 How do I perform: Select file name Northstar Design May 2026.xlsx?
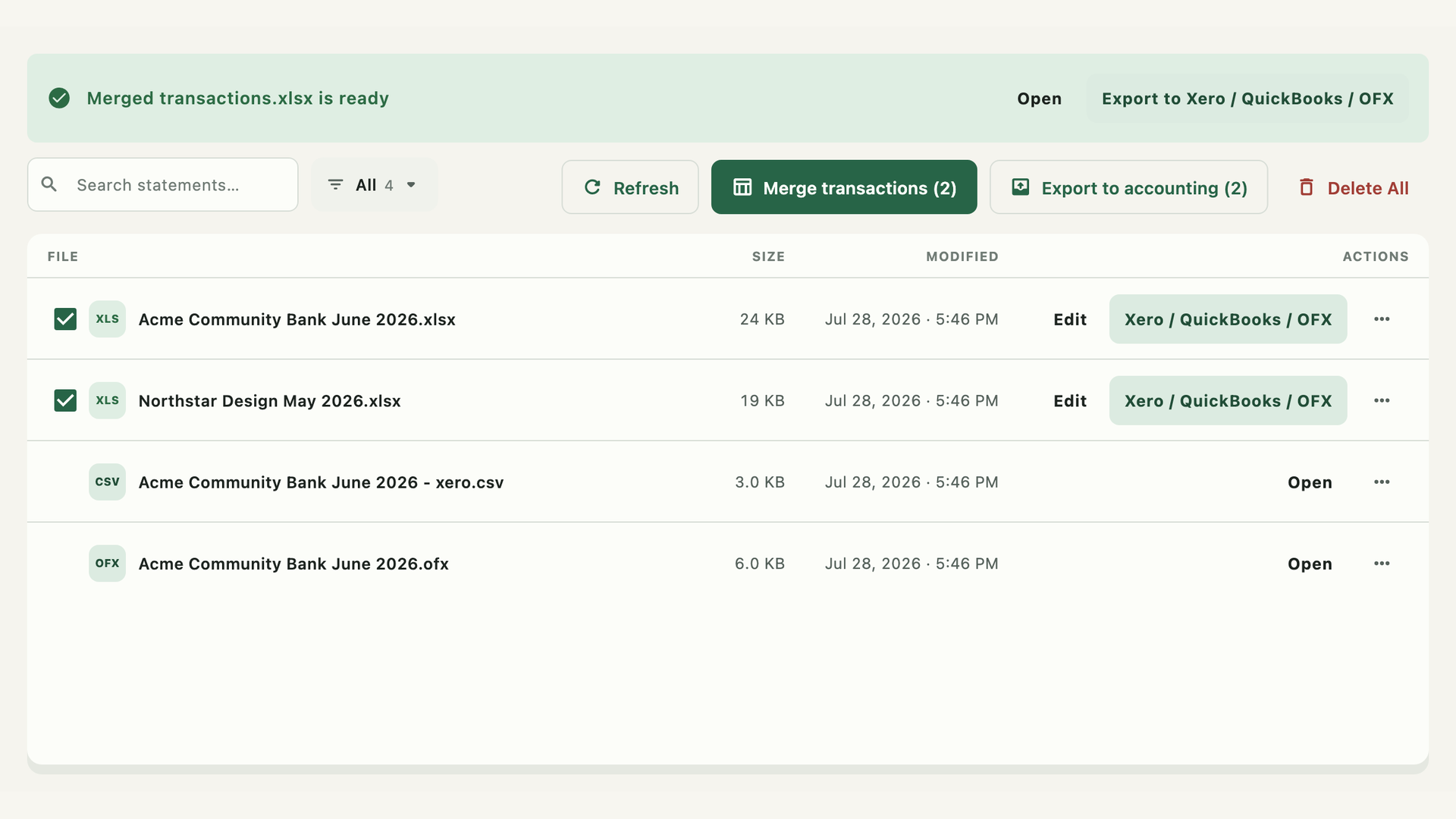270,400
